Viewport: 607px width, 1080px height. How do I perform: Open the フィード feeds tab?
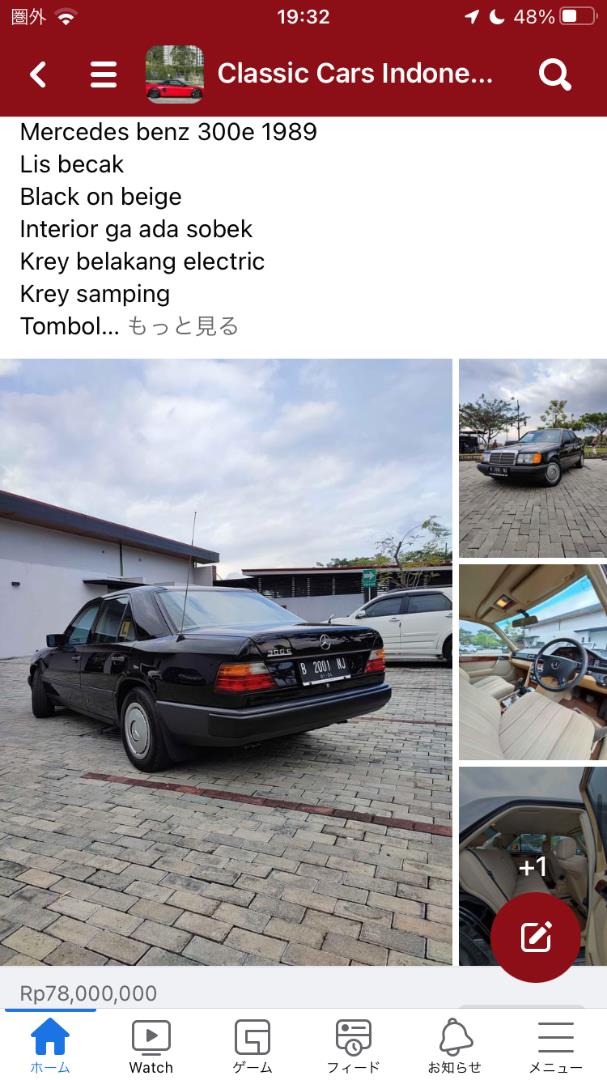(353, 1046)
